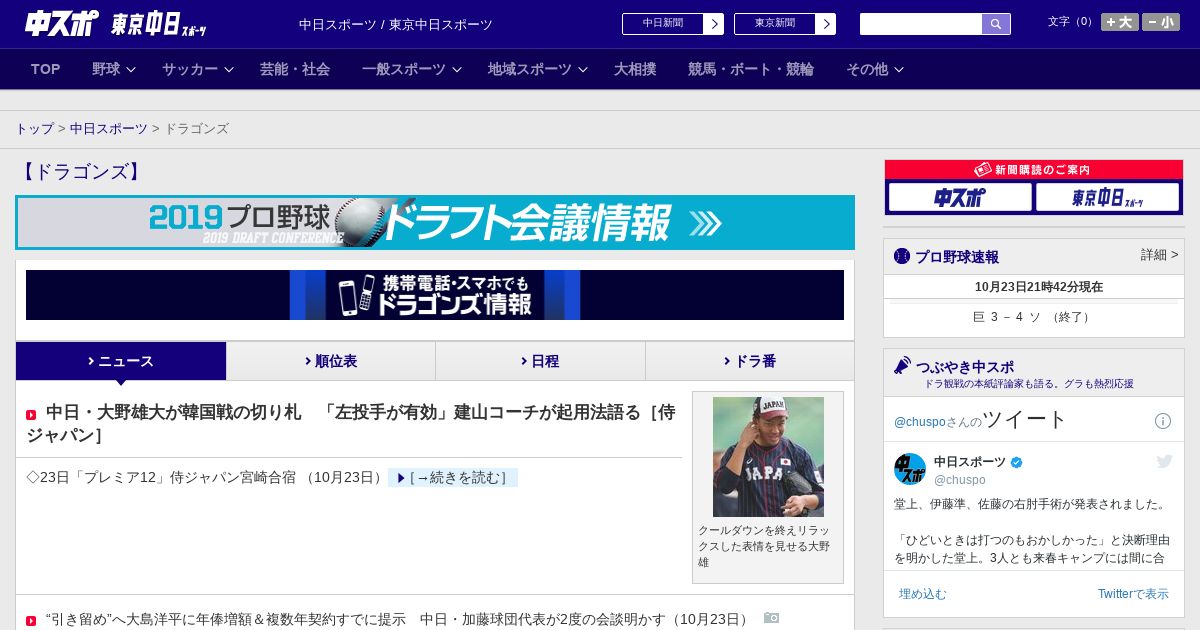Expand the サッカー menu
Screen dimensions: 1200x630
pos(198,69)
